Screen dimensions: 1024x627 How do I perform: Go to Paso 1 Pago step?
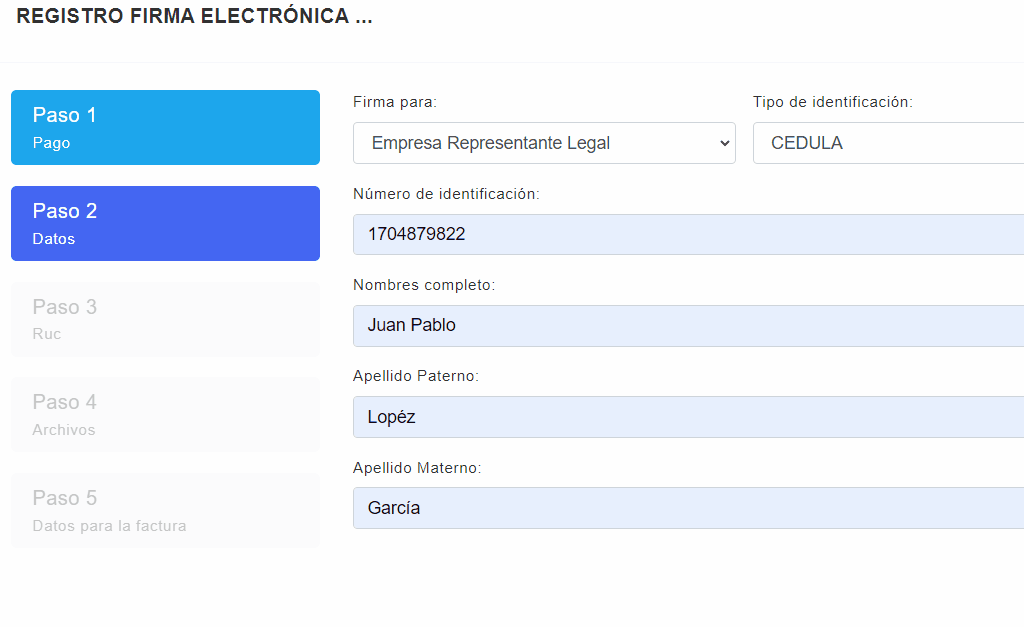click(x=165, y=127)
